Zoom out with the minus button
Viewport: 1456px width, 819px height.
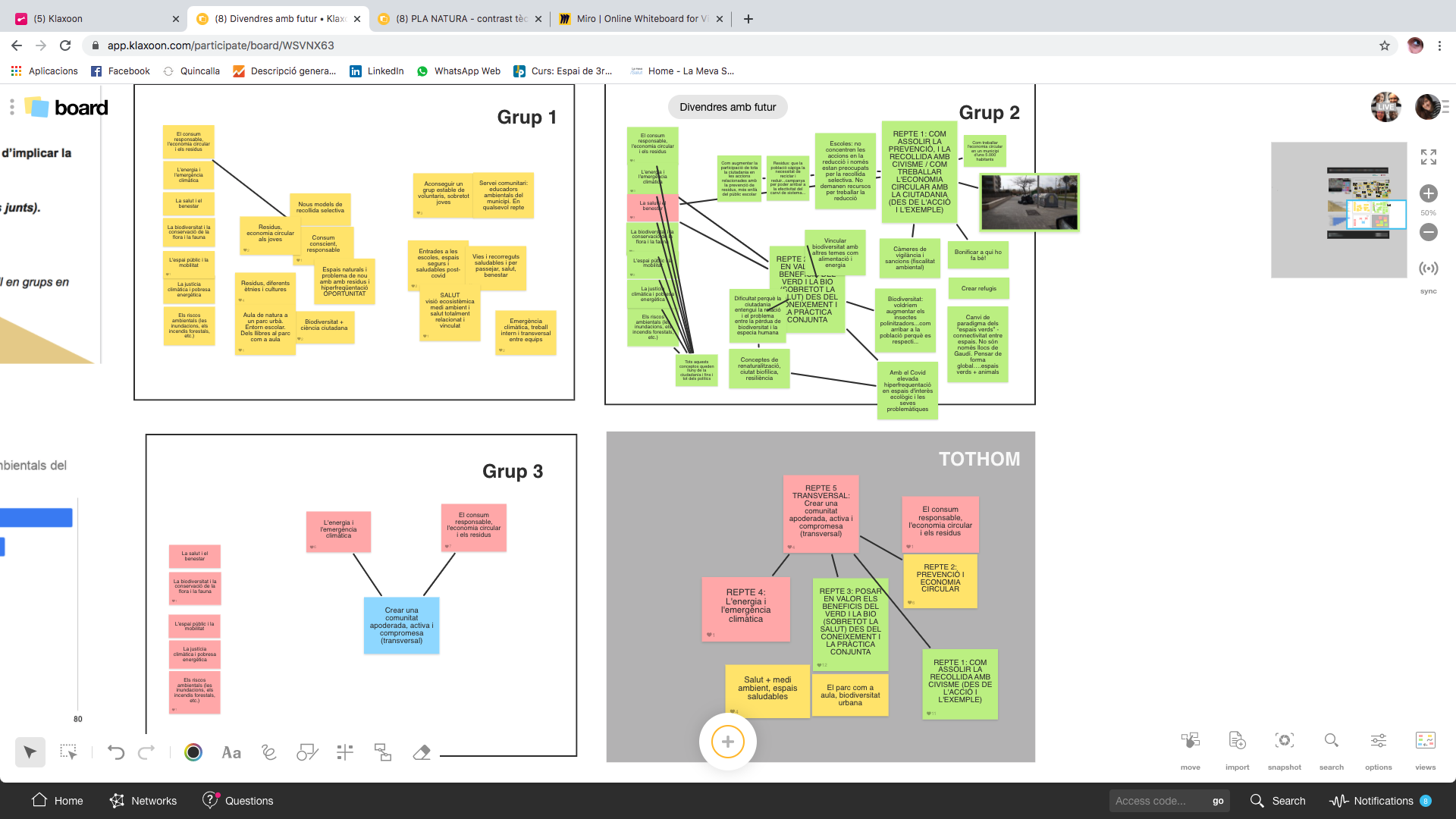pyautogui.click(x=1428, y=232)
